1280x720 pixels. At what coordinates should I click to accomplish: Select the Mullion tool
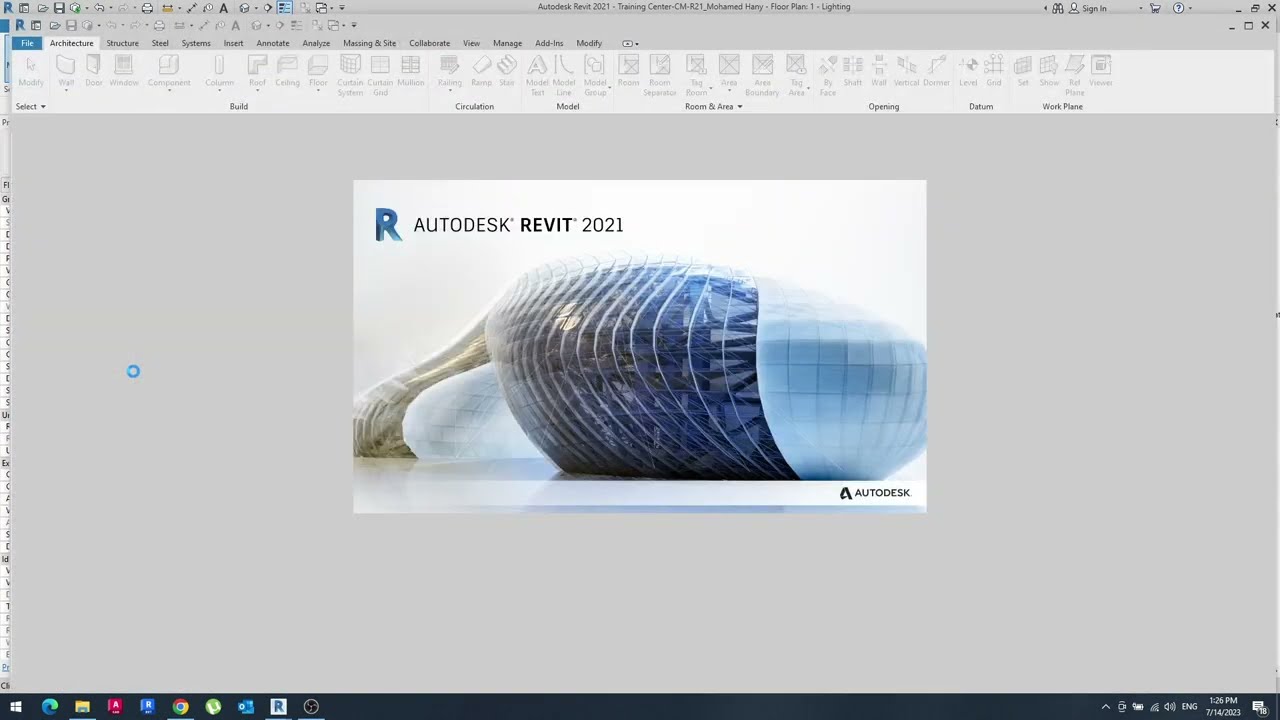tap(411, 71)
